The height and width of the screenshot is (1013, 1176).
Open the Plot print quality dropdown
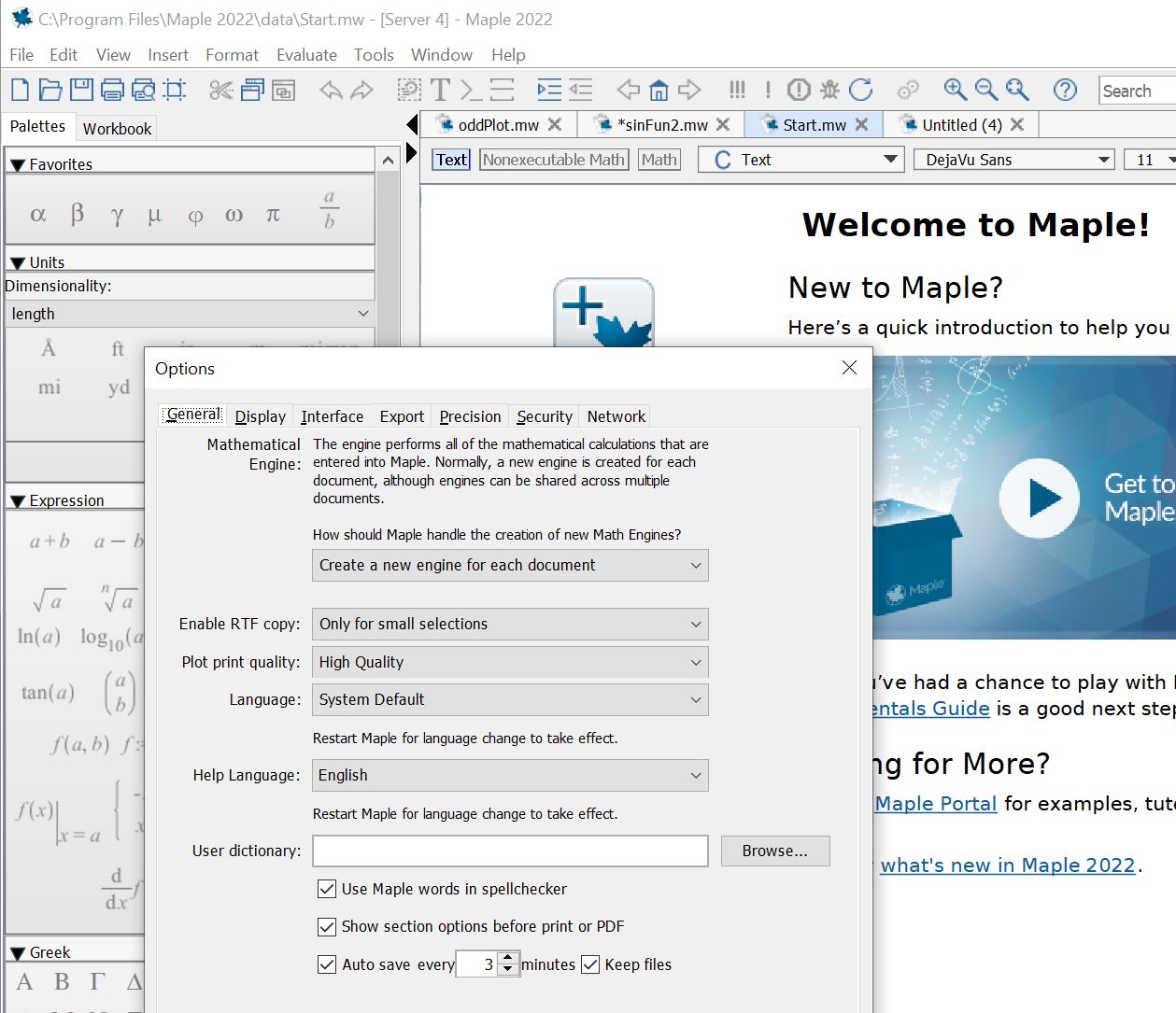(x=510, y=662)
